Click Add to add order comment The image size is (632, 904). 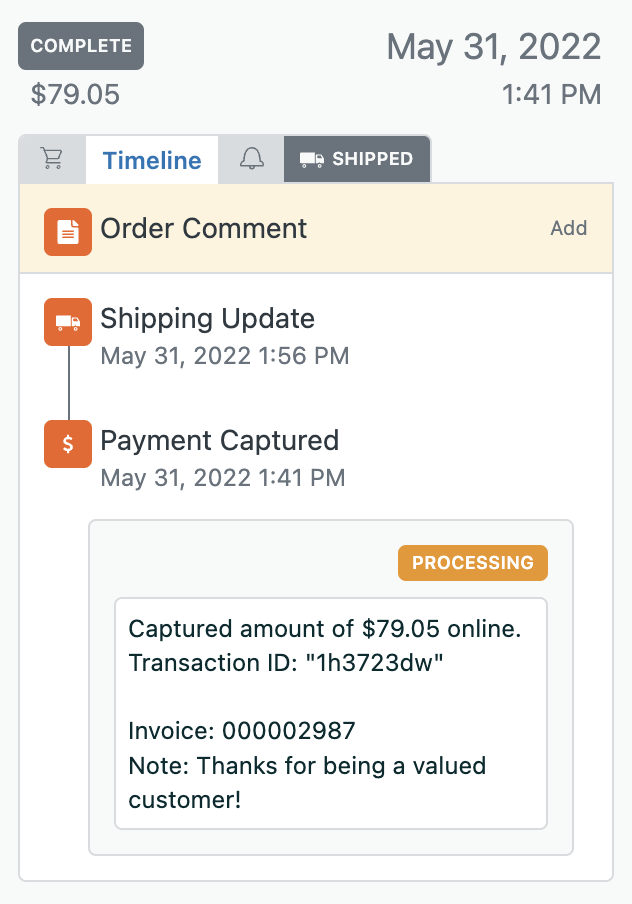point(569,228)
